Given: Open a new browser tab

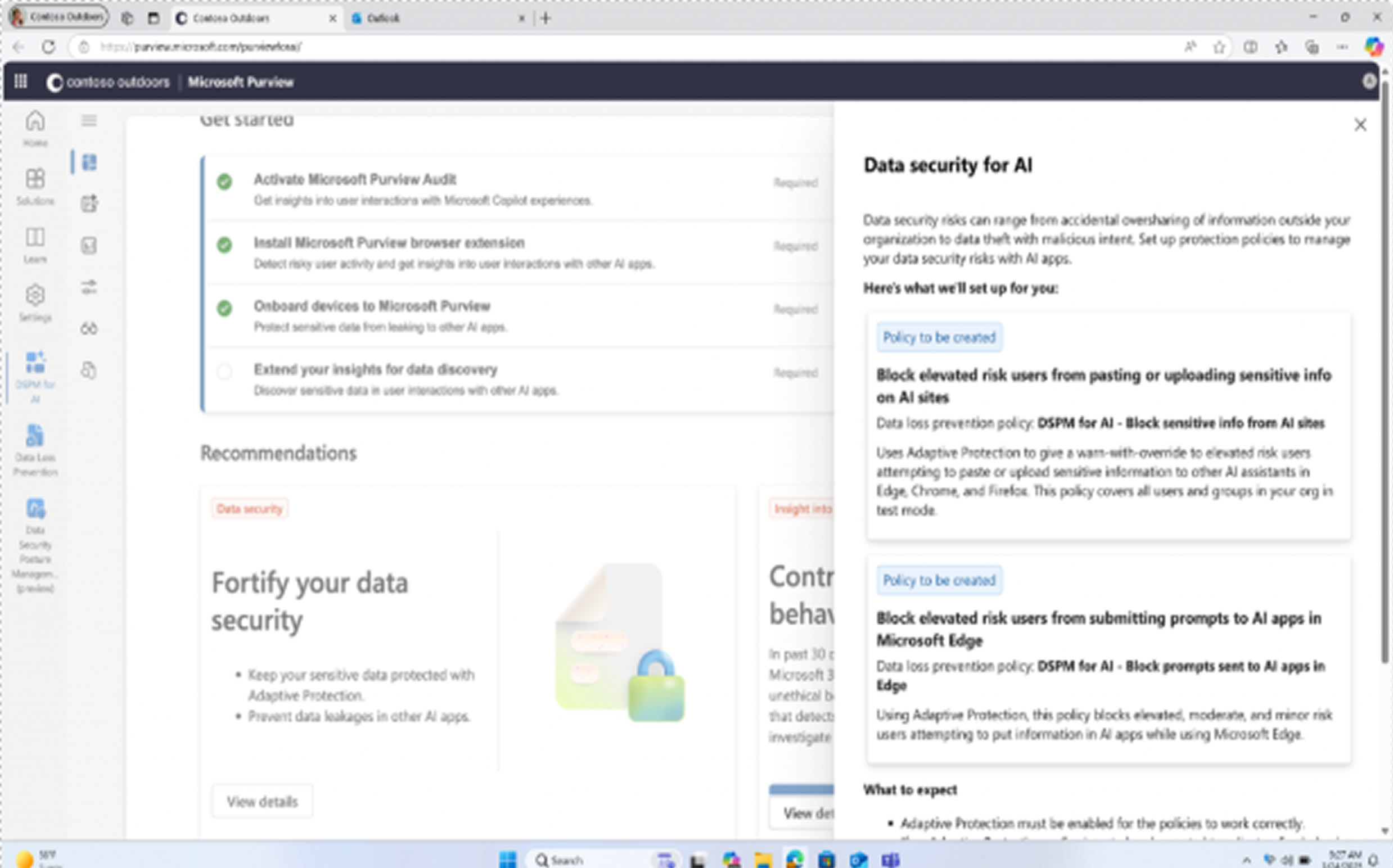Looking at the screenshot, I should click(x=546, y=19).
